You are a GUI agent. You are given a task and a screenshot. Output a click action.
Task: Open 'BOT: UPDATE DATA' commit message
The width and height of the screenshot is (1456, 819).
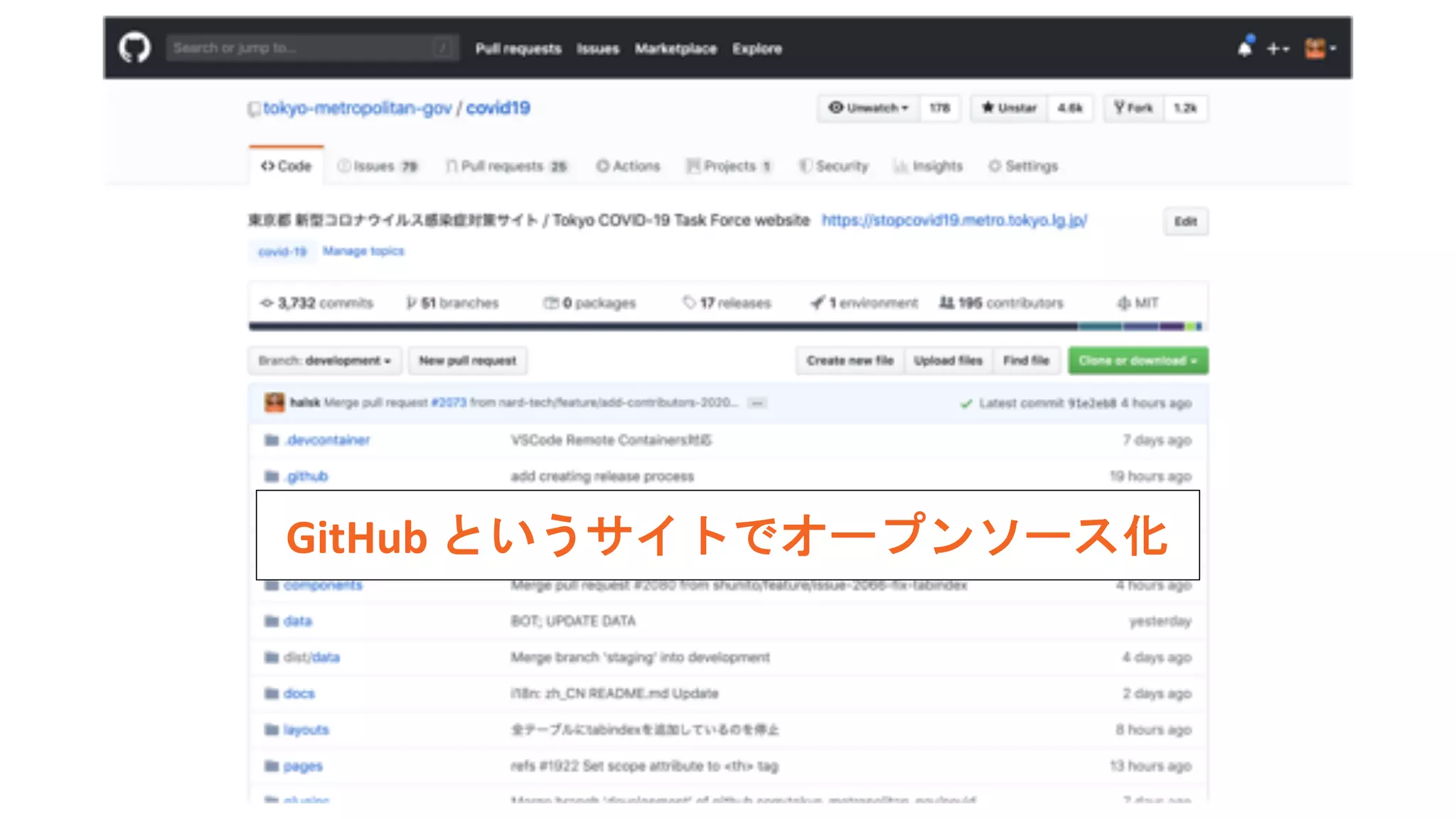click(x=573, y=621)
